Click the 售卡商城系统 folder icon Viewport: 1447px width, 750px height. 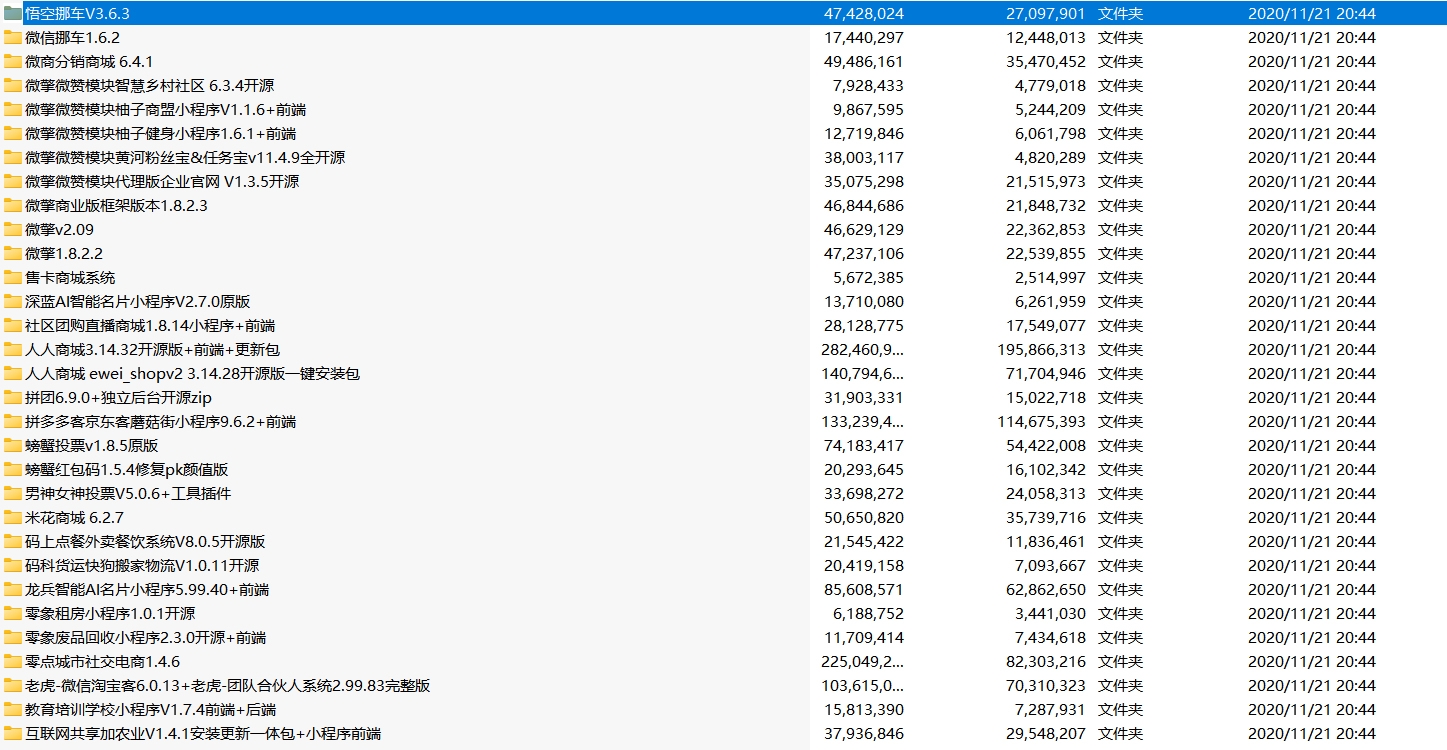pos(12,278)
